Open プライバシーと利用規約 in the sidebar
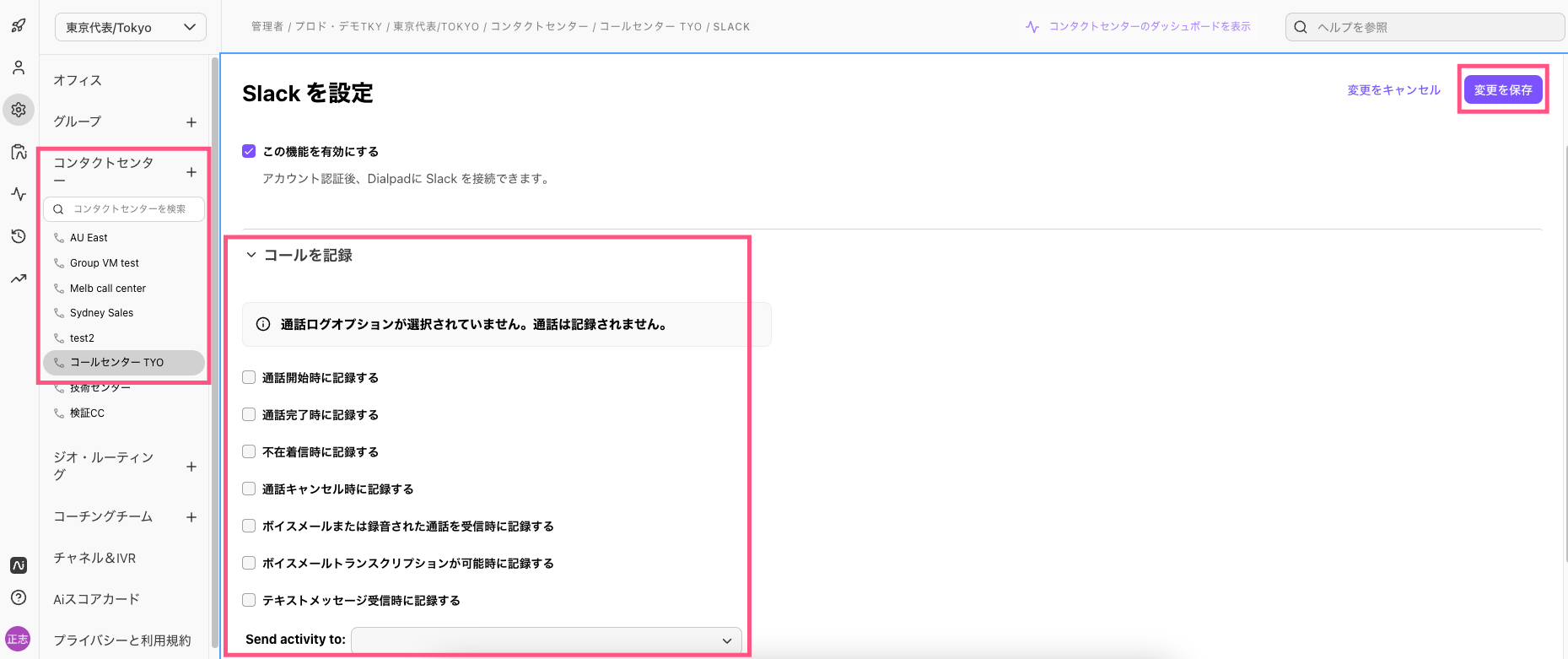The image size is (1568, 659). [x=122, y=640]
